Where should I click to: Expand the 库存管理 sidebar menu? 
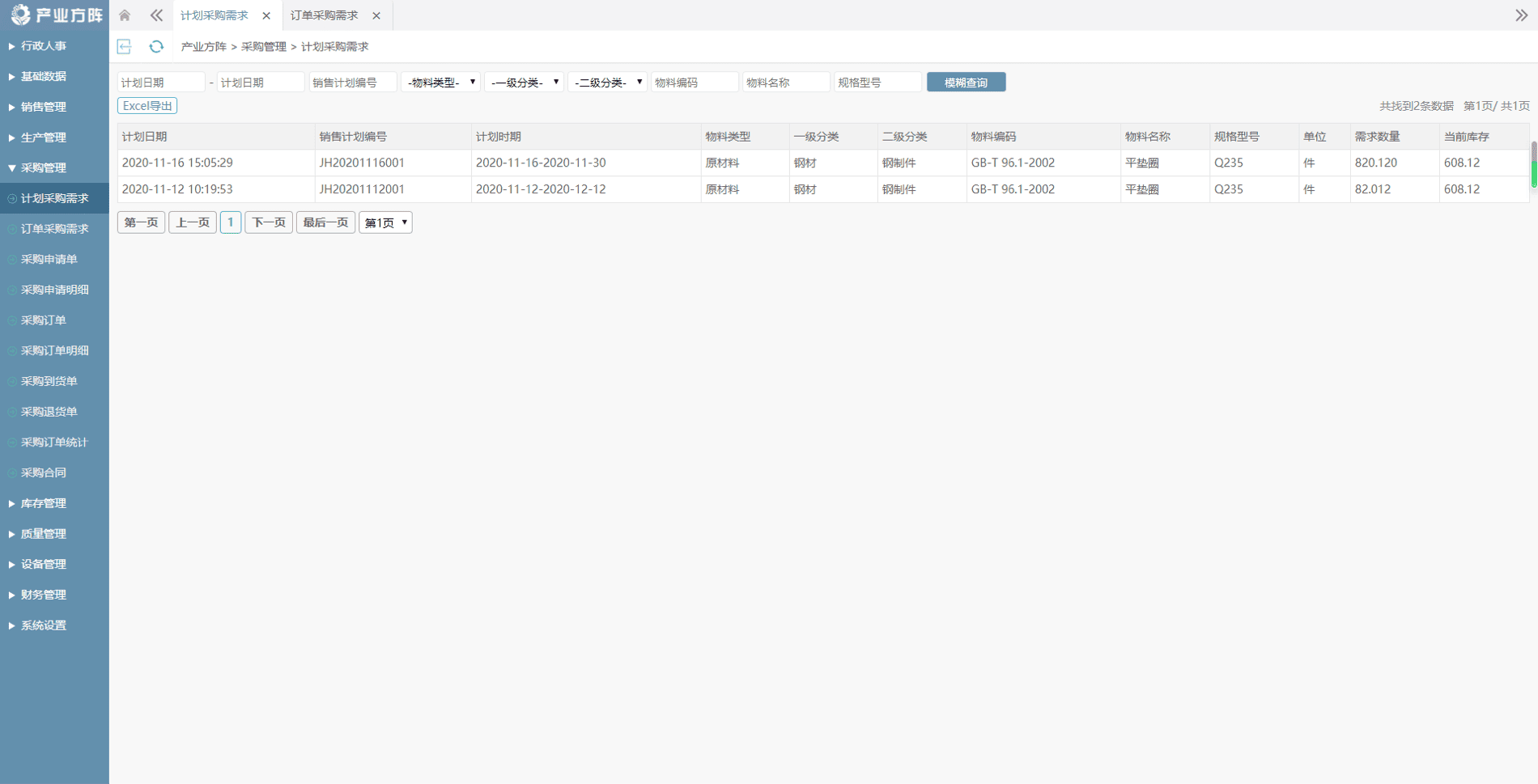pyautogui.click(x=44, y=503)
